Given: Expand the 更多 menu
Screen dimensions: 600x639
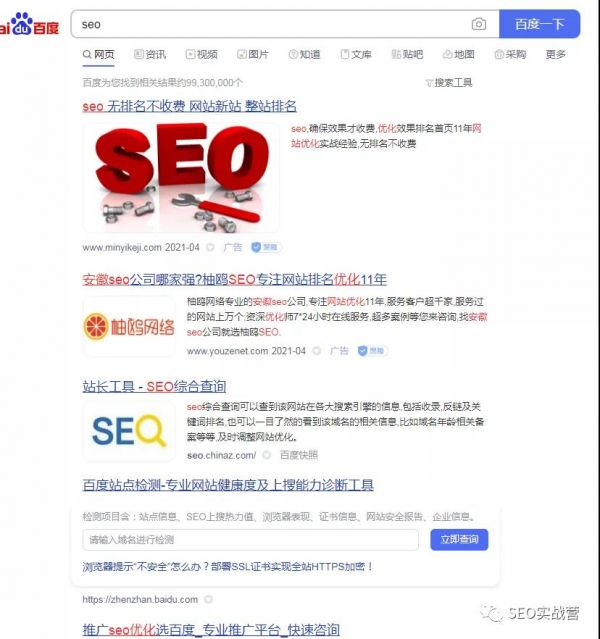Looking at the screenshot, I should click(556, 54).
